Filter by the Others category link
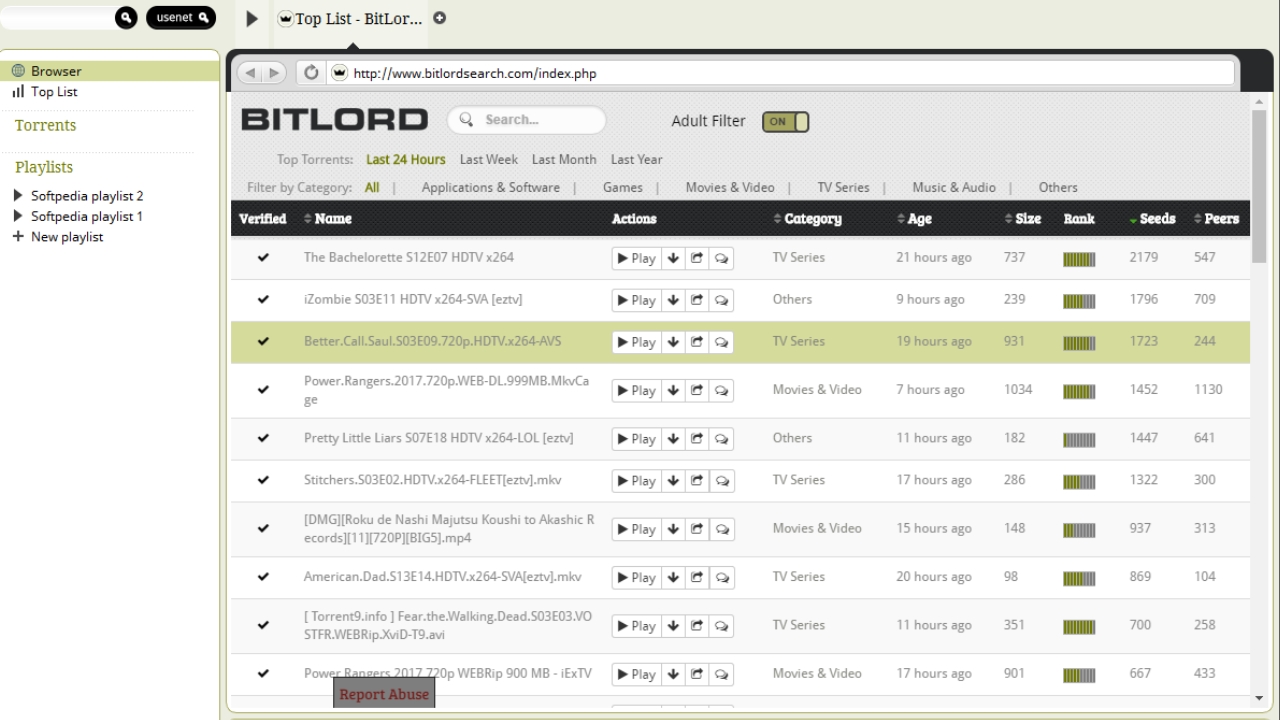1280x720 pixels. 1058,187
